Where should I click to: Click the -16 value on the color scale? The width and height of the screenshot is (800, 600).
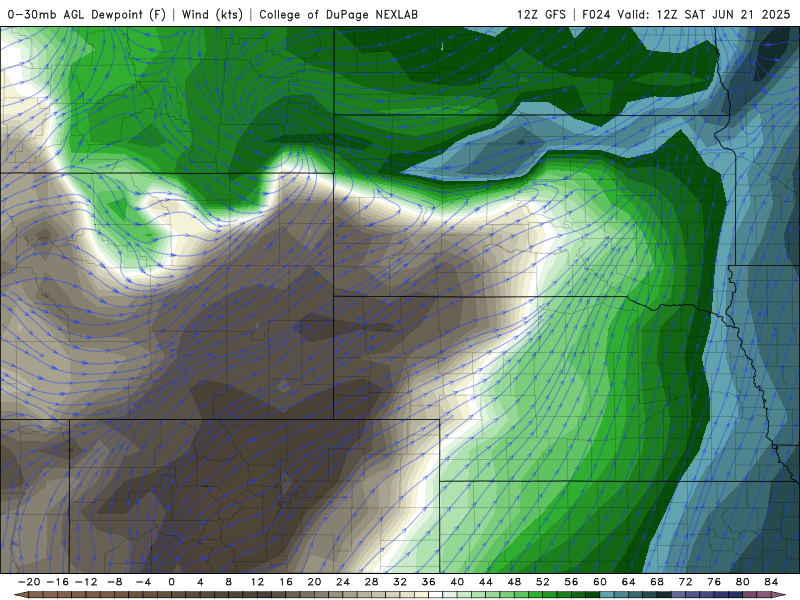coord(58,582)
